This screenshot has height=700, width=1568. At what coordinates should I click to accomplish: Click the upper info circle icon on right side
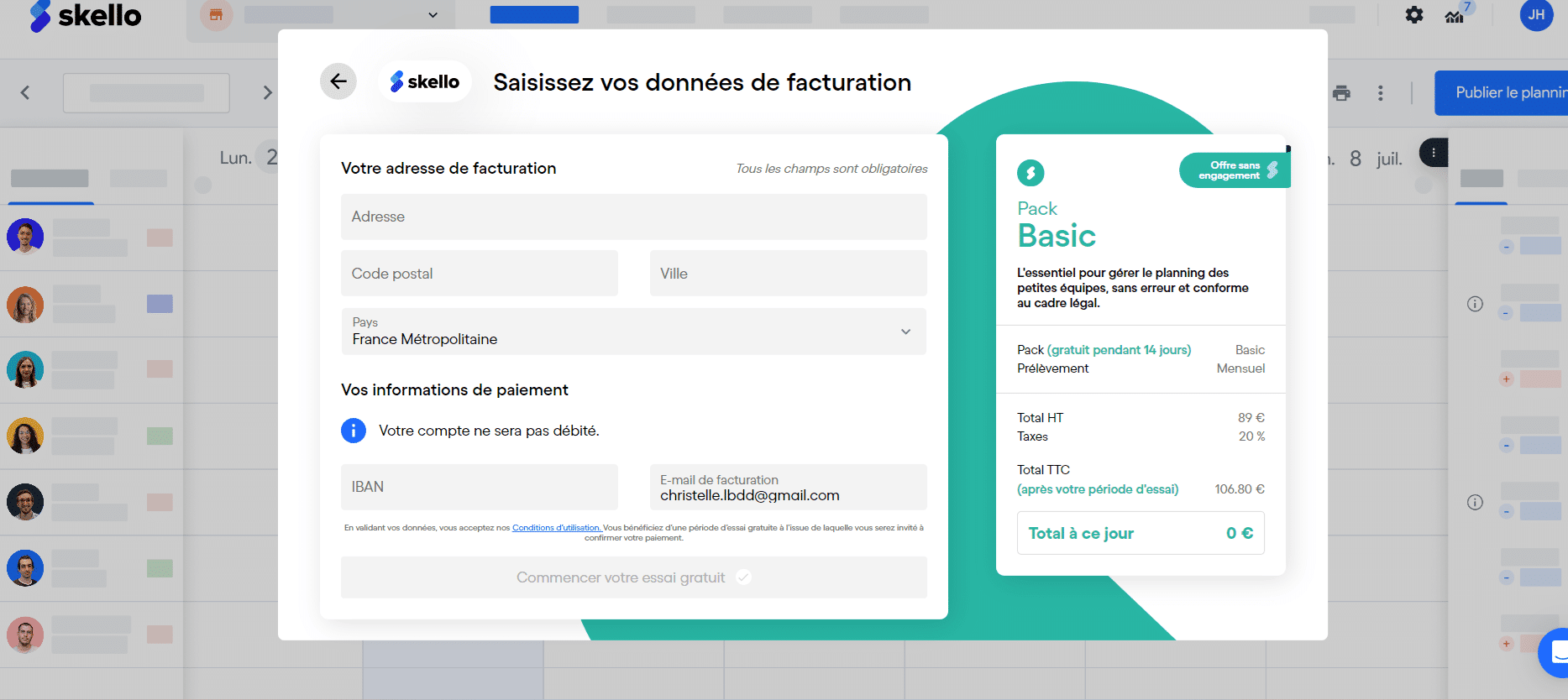pyautogui.click(x=1475, y=304)
